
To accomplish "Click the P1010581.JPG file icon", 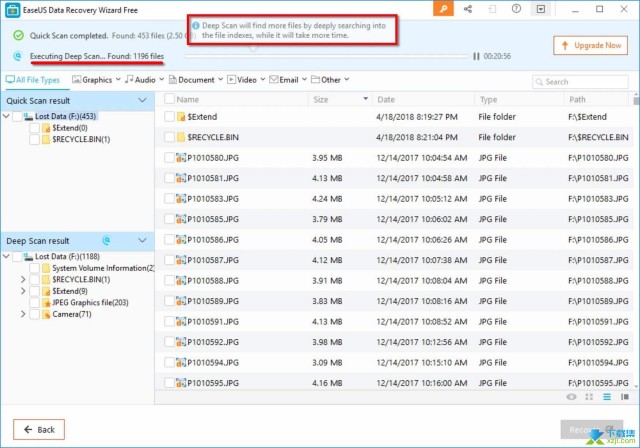I will [x=181, y=178].
